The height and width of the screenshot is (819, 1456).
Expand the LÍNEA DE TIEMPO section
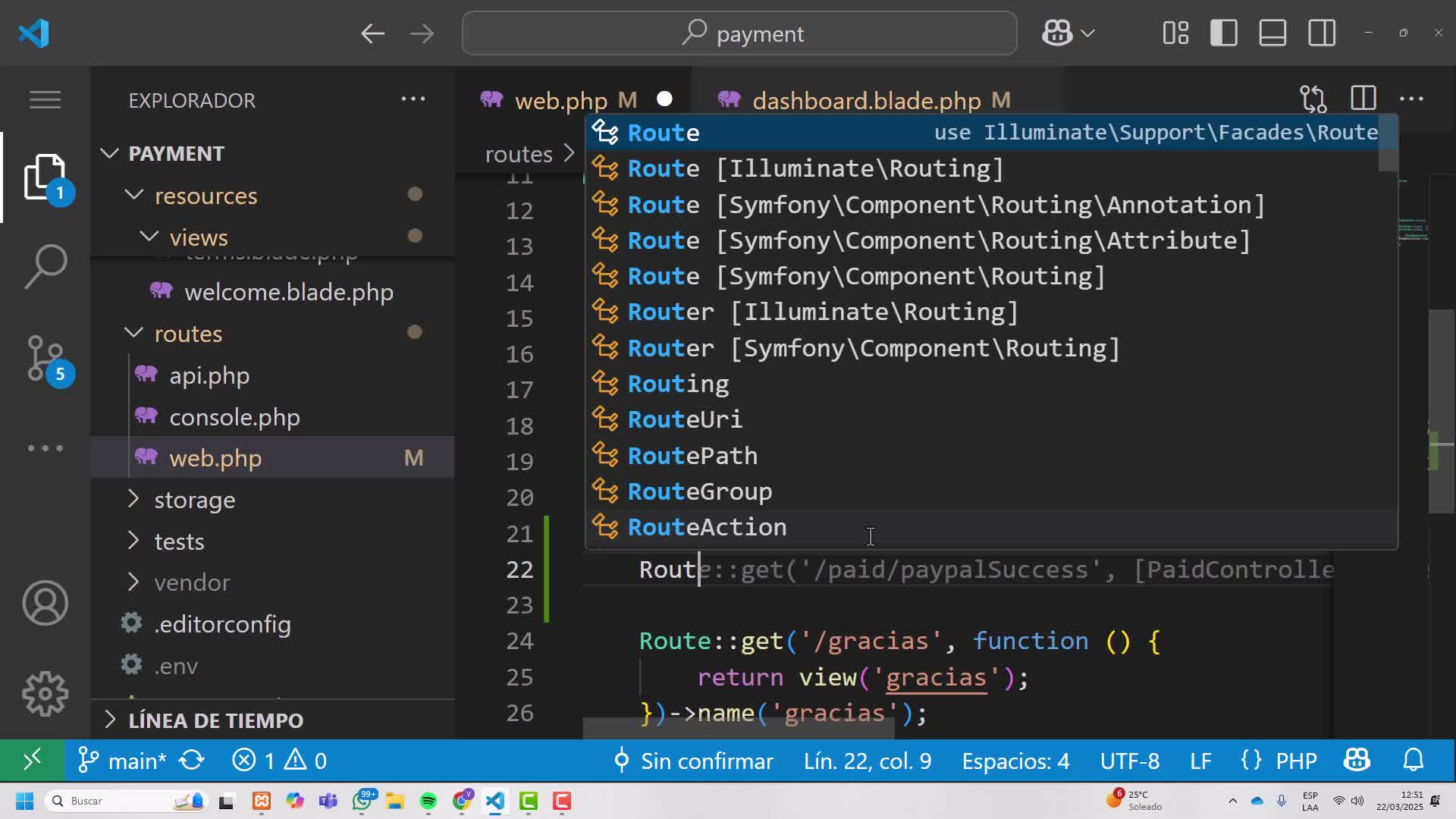[215, 720]
